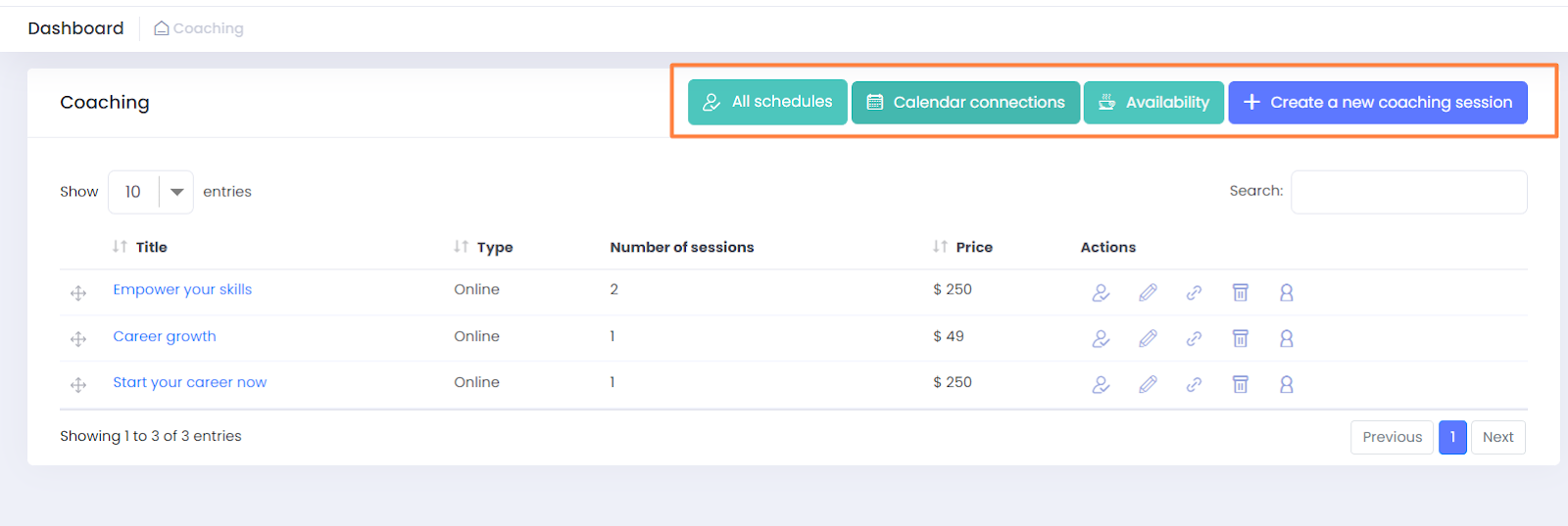This screenshot has width=1568, height=526.
Task: Click pencil edit icon for Start your career now
Action: [1148, 385]
